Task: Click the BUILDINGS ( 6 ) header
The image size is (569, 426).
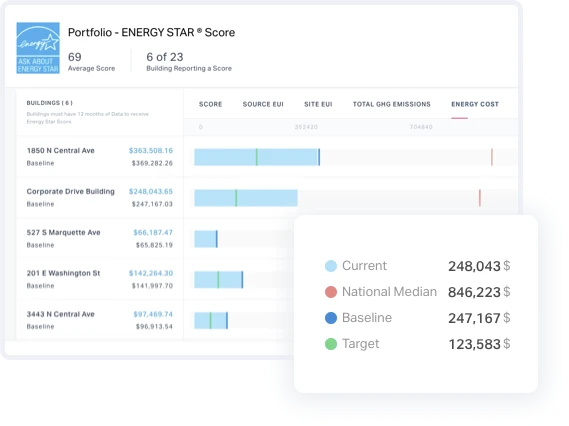Action: tap(50, 103)
